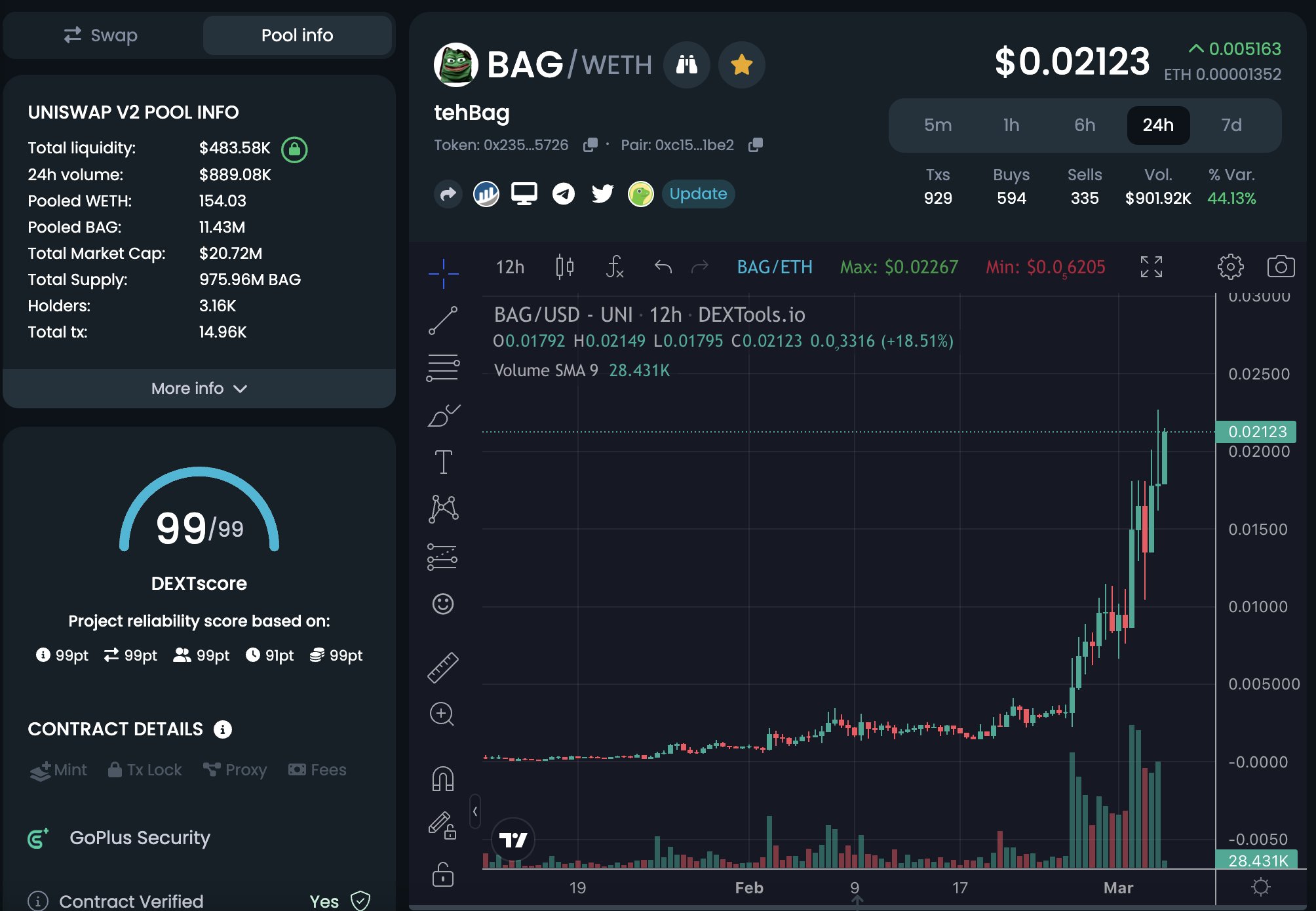This screenshot has height=911, width=1316.
Task: Open the indicators fx button
Action: pos(614,267)
